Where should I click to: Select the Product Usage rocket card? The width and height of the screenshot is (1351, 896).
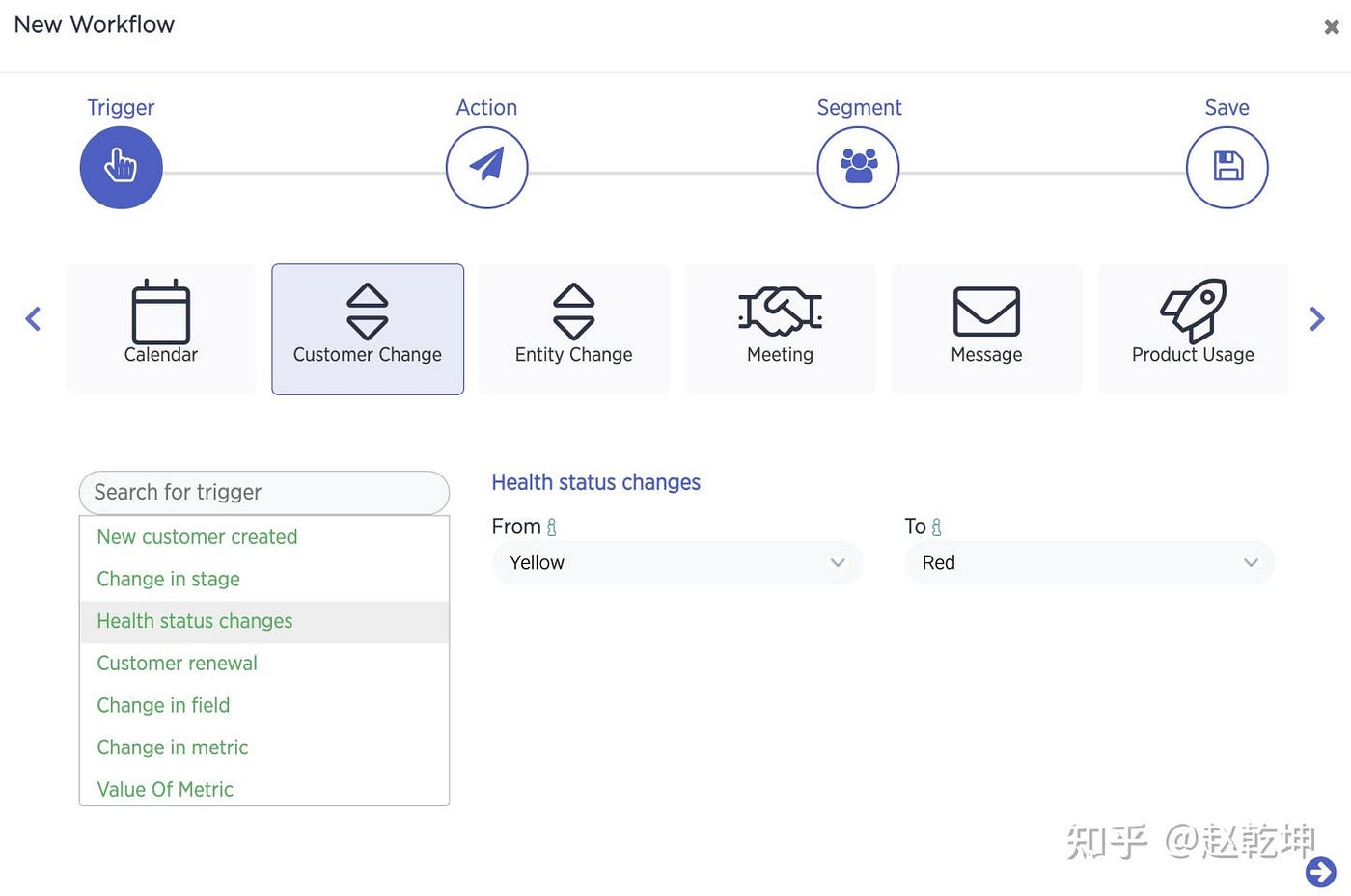1193,329
